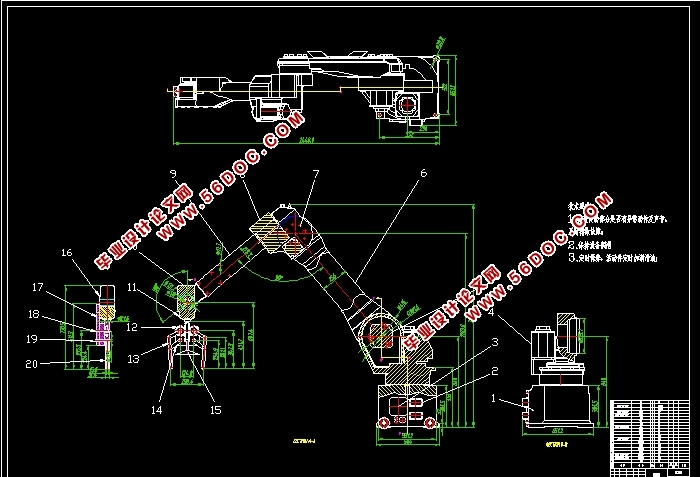Click part callout number 16

pos(67,254)
